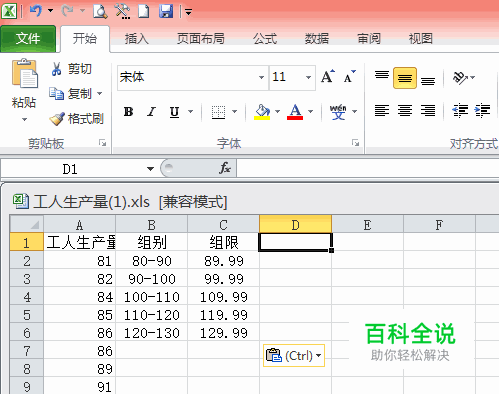Switch to the 页面布局 tab
The image size is (499, 394).
(x=201, y=39)
